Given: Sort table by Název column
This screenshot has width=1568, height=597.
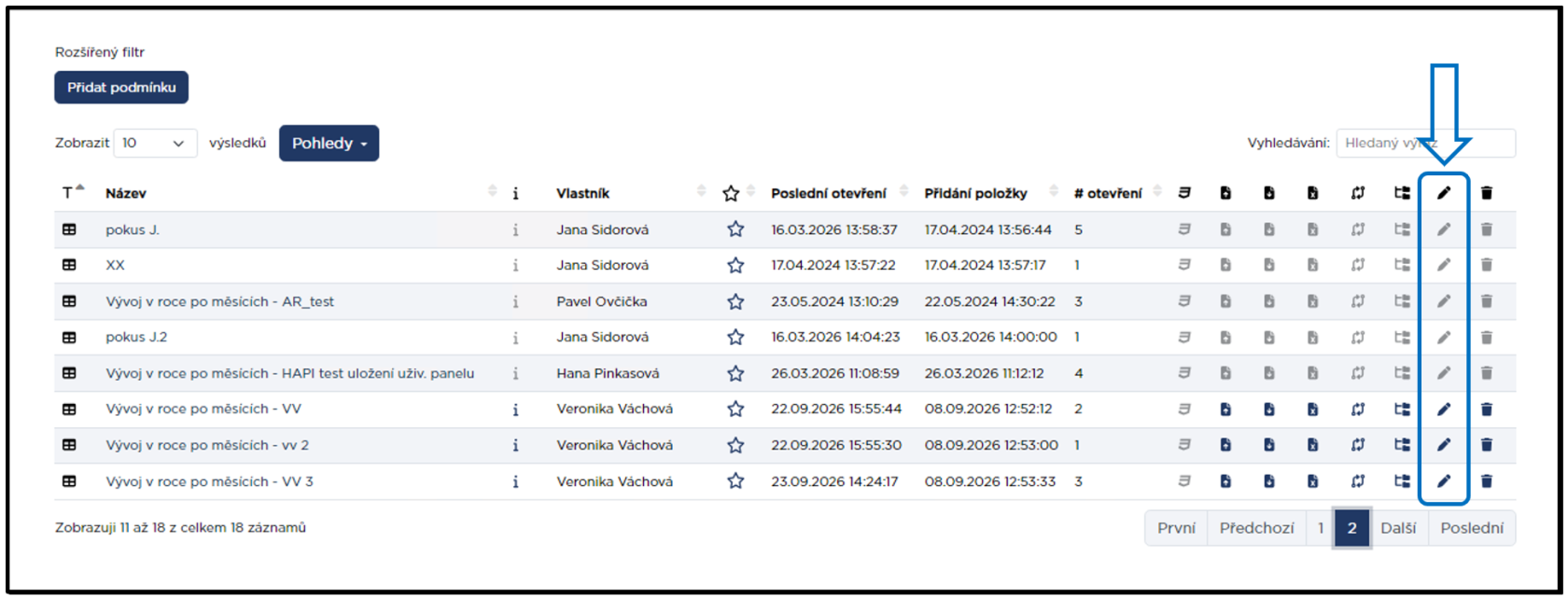Looking at the screenshot, I should pyautogui.click(x=126, y=193).
